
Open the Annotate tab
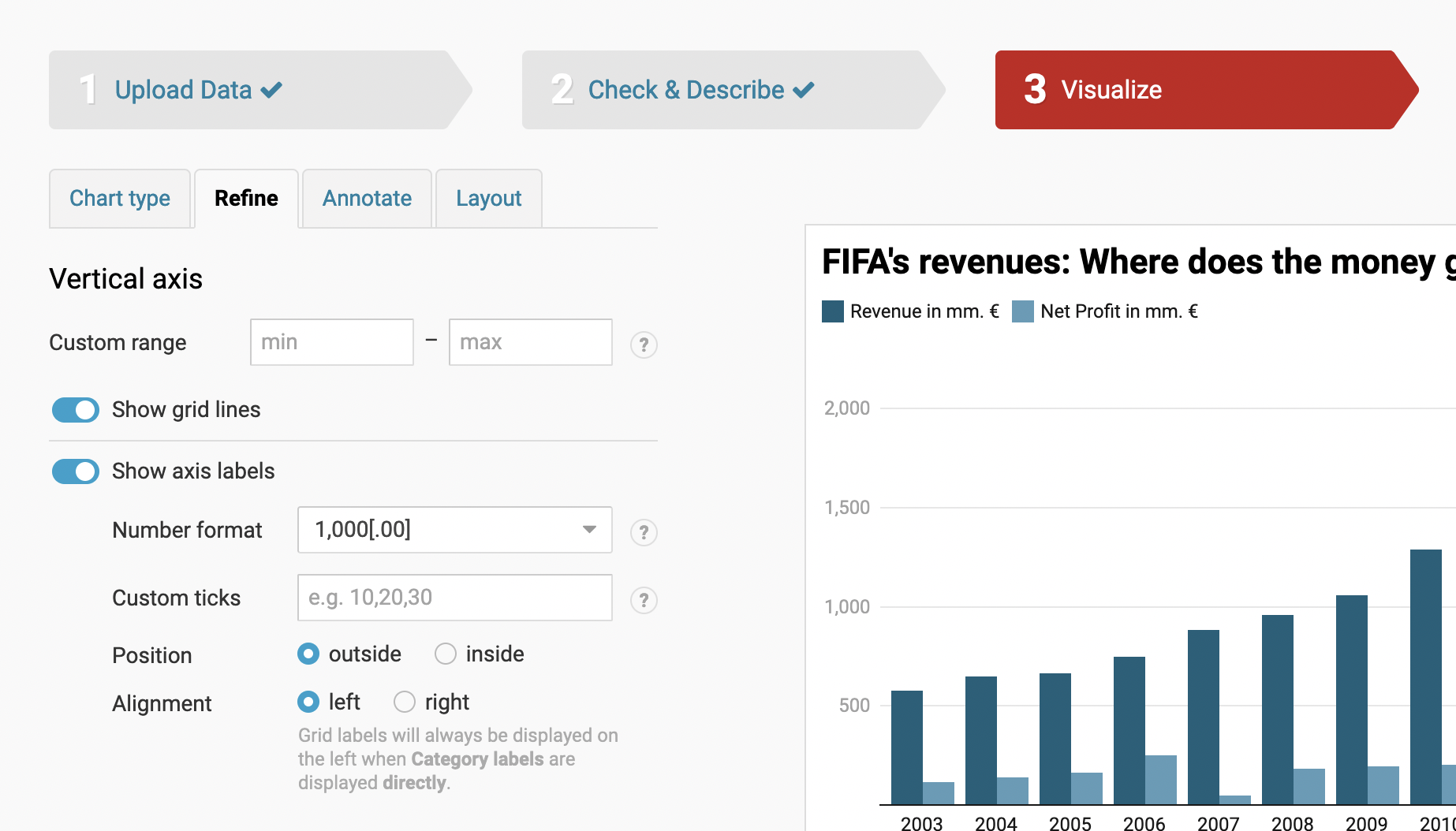click(x=367, y=199)
